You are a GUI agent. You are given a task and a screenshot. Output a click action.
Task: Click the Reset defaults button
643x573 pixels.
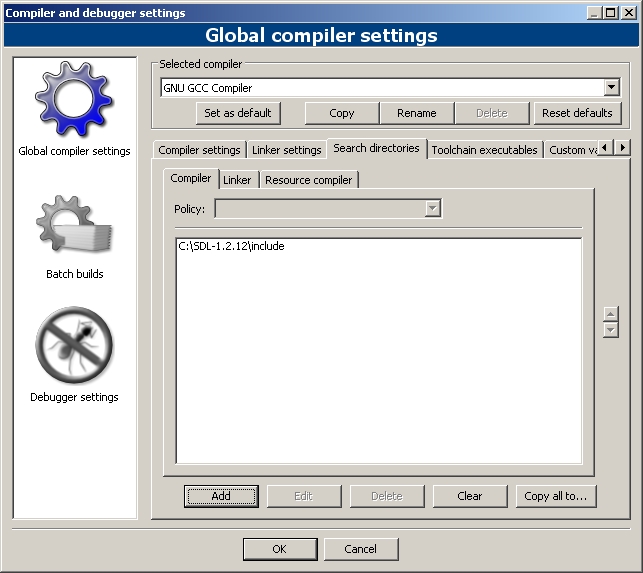577,113
